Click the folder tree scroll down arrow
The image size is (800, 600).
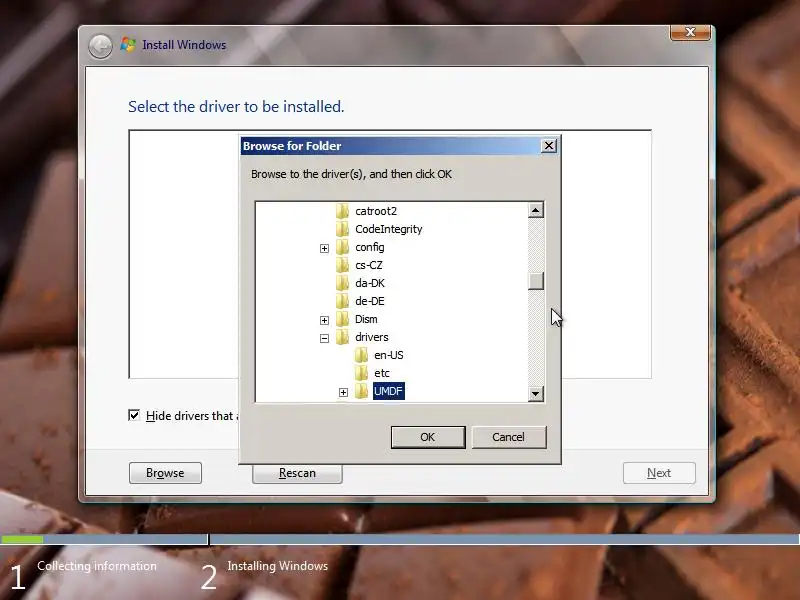tap(536, 393)
